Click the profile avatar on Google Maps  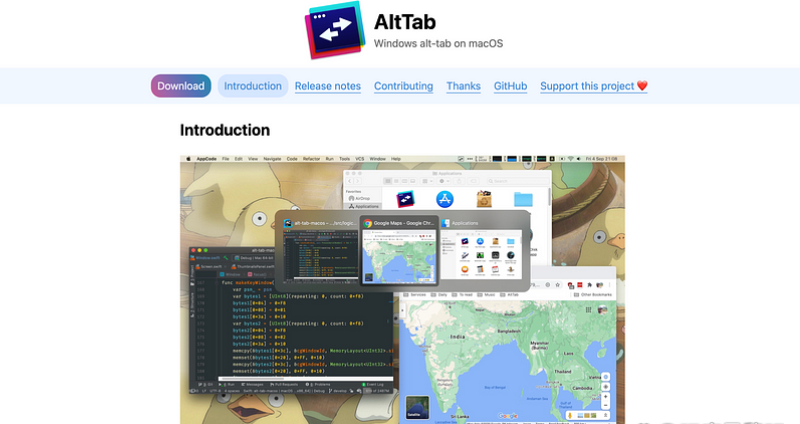[x=602, y=310]
